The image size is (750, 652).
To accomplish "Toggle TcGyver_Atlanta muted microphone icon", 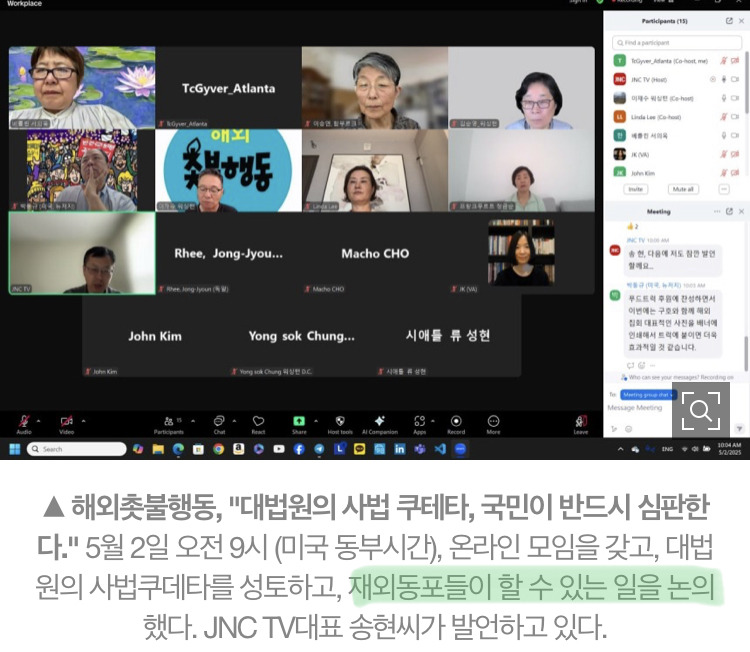I will tap(724, 61).
